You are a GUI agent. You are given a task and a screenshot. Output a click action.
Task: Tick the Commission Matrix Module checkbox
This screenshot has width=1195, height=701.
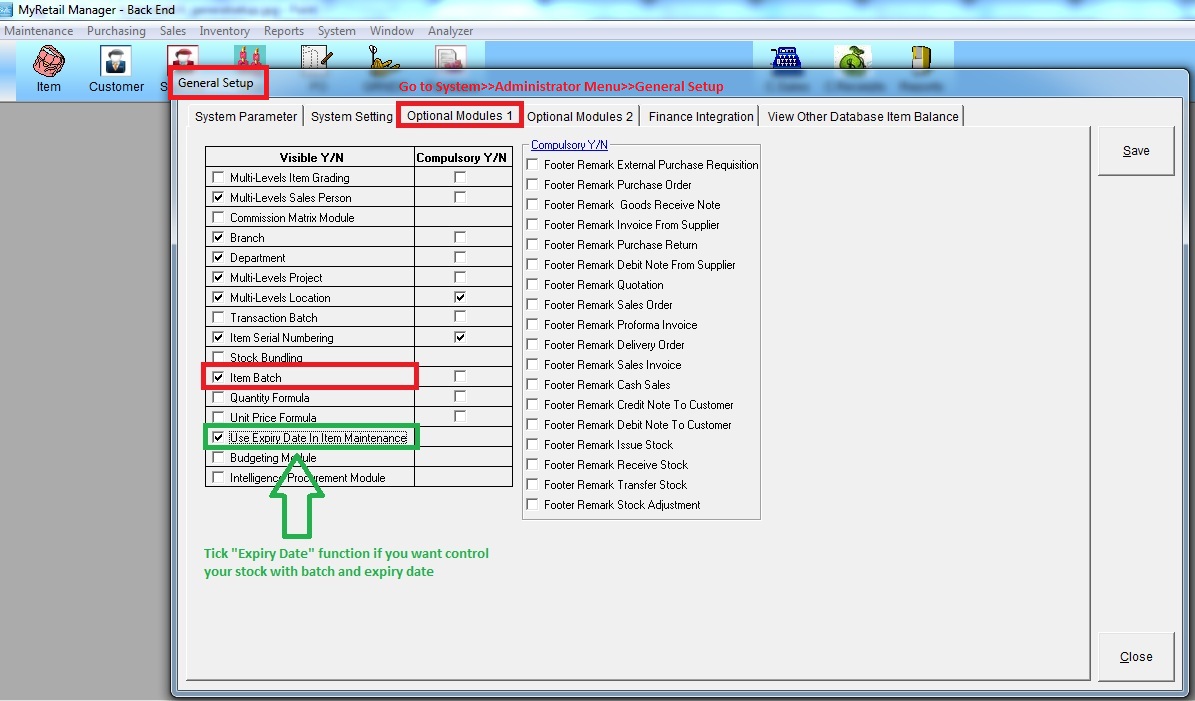(x=219, y=218)
